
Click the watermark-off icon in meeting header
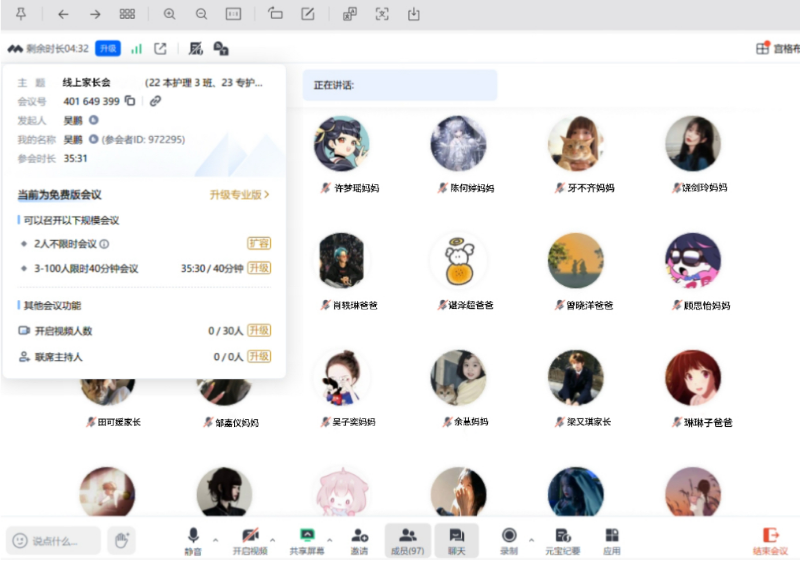pyautogui.click(x=196, y=48)
